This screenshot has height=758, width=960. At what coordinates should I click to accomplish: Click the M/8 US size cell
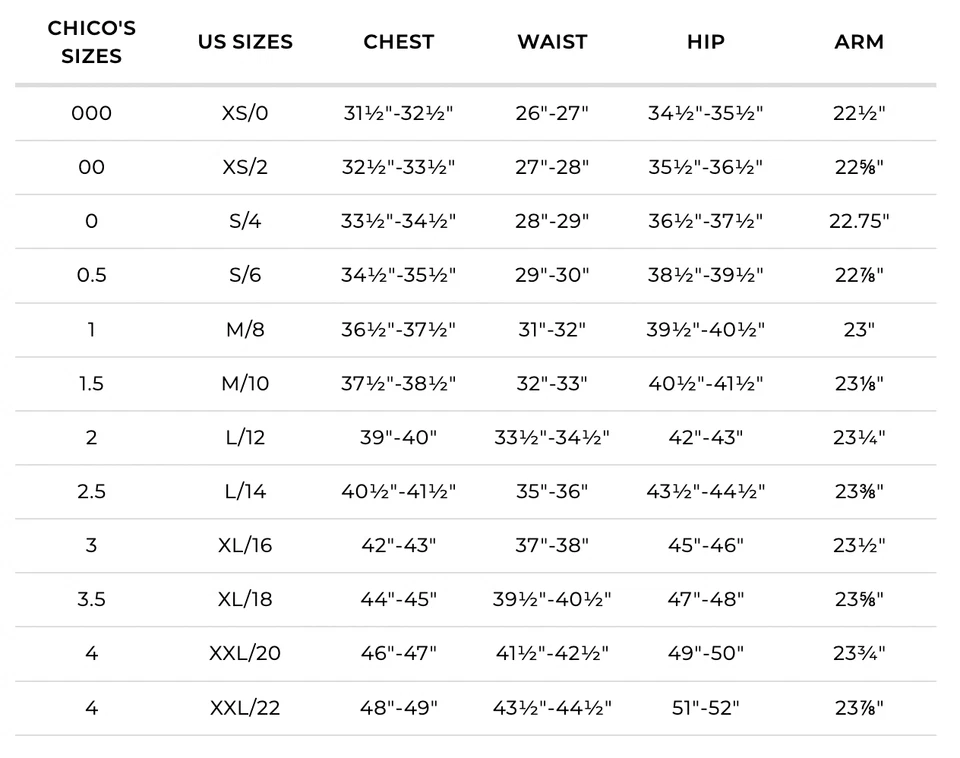tap(245, 329)
